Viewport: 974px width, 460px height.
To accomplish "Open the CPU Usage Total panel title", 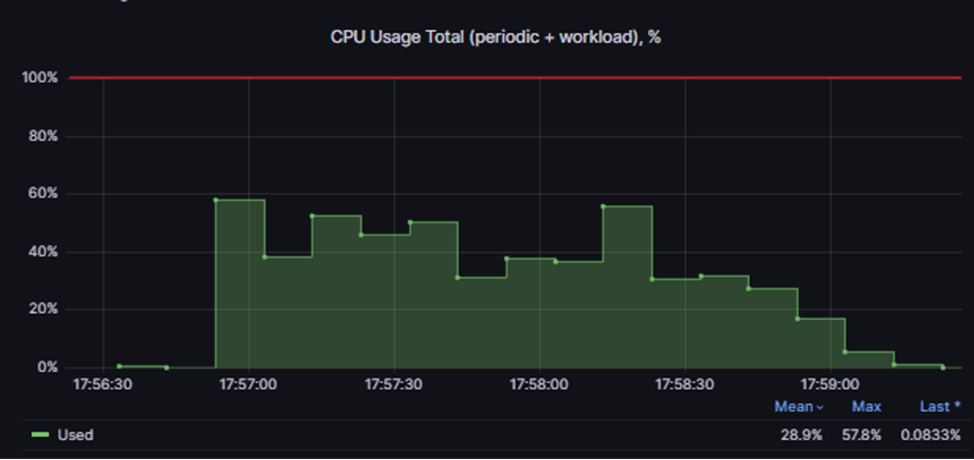I will pos(495,37).
